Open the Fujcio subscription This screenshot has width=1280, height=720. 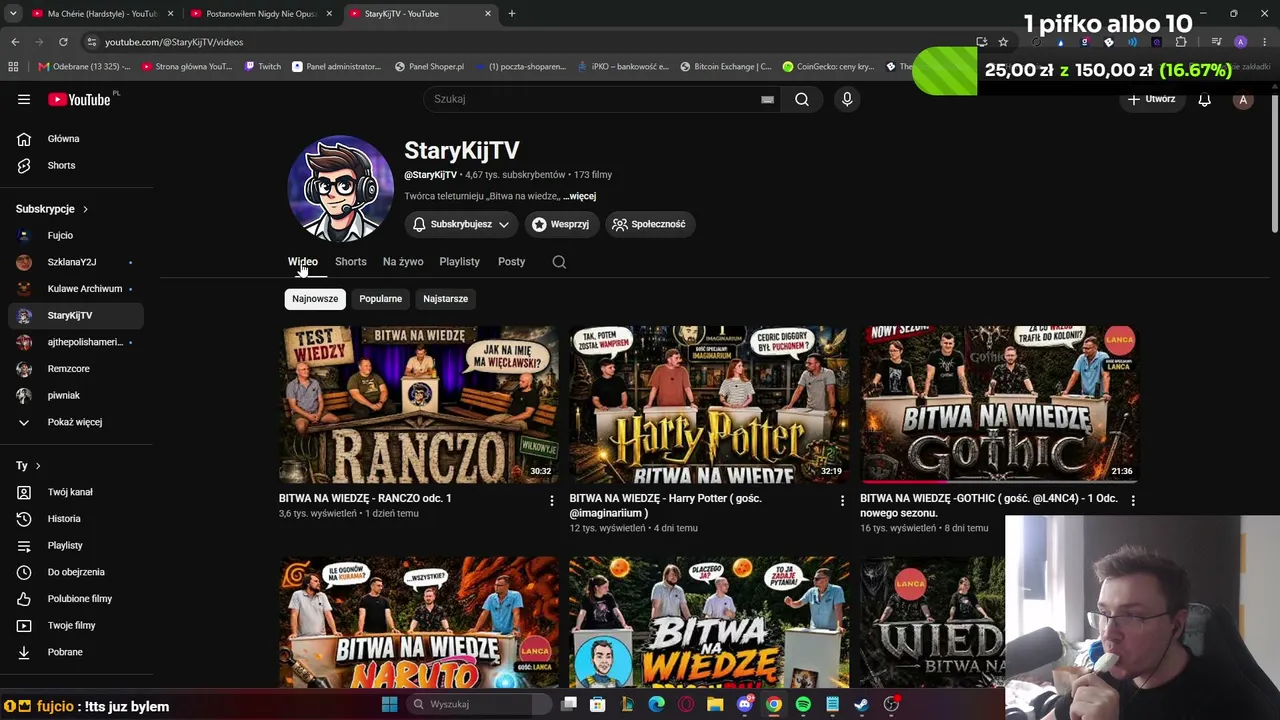[x=76, y=236]
